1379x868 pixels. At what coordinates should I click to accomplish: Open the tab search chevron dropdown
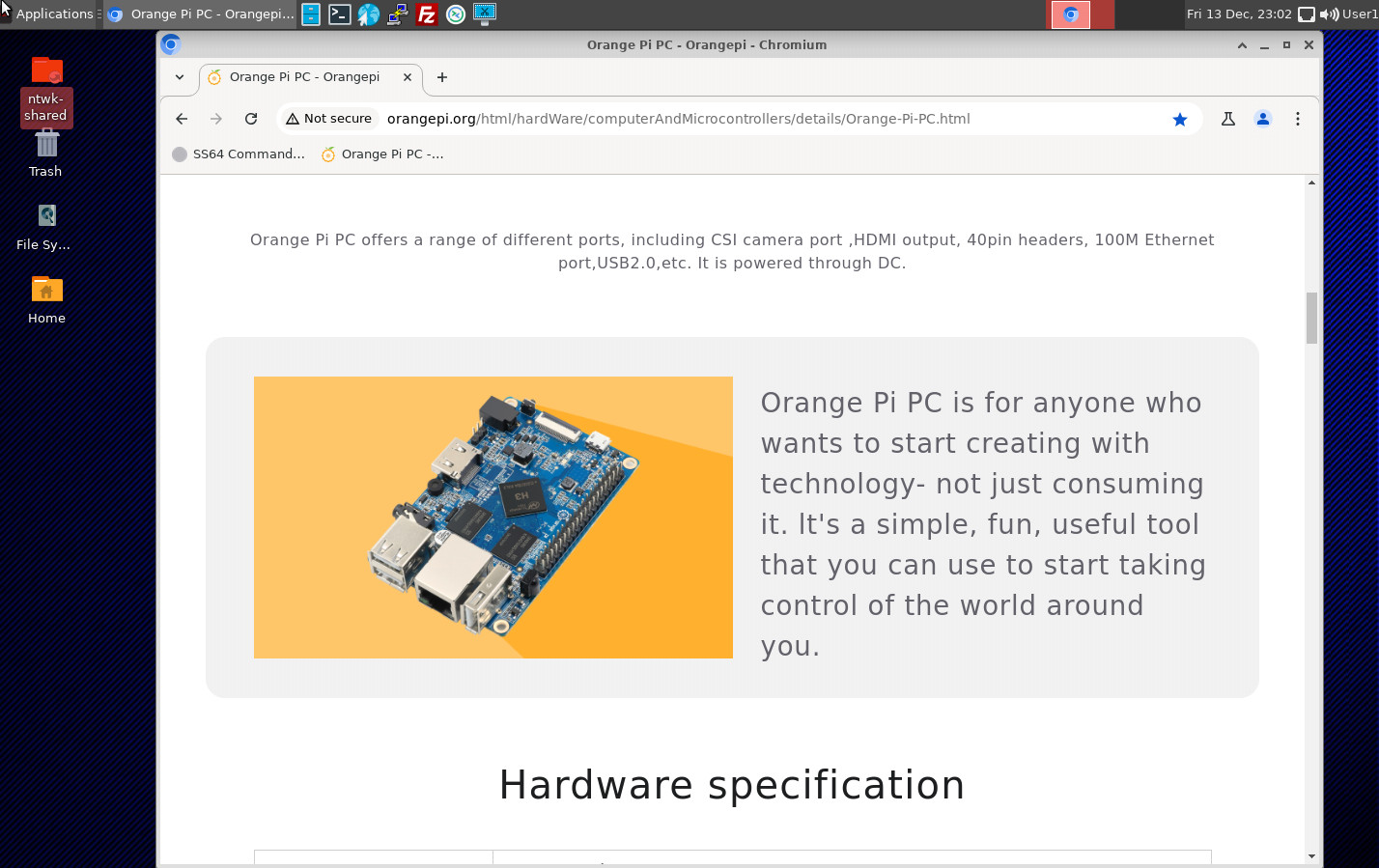(x=178, y=77)
